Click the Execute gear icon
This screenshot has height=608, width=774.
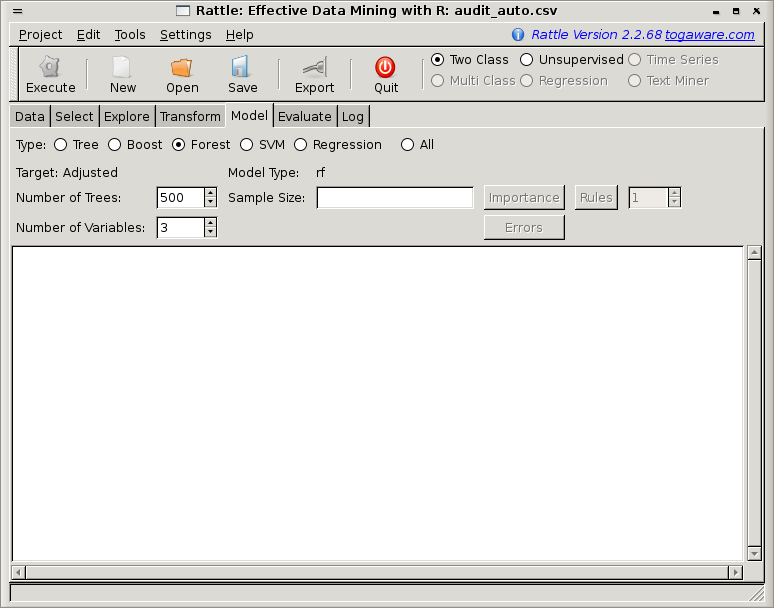point(50,67)
